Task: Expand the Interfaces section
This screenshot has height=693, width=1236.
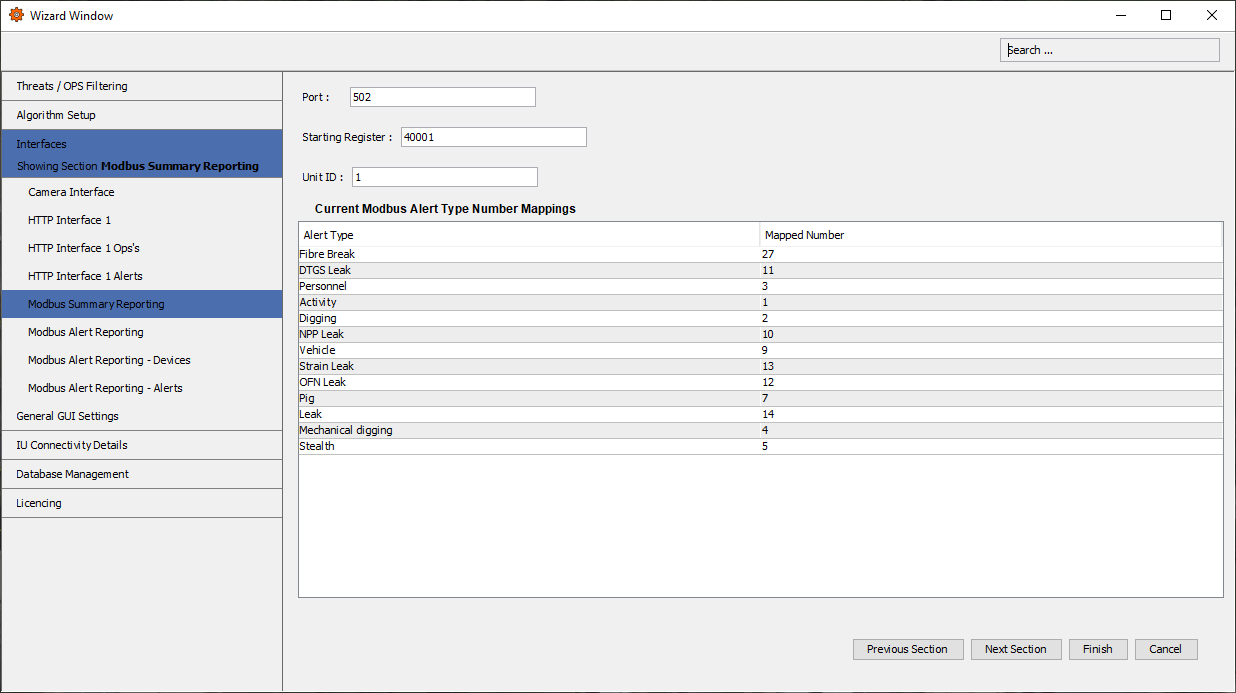Action: pyautogui.click(x=41, y=143)
